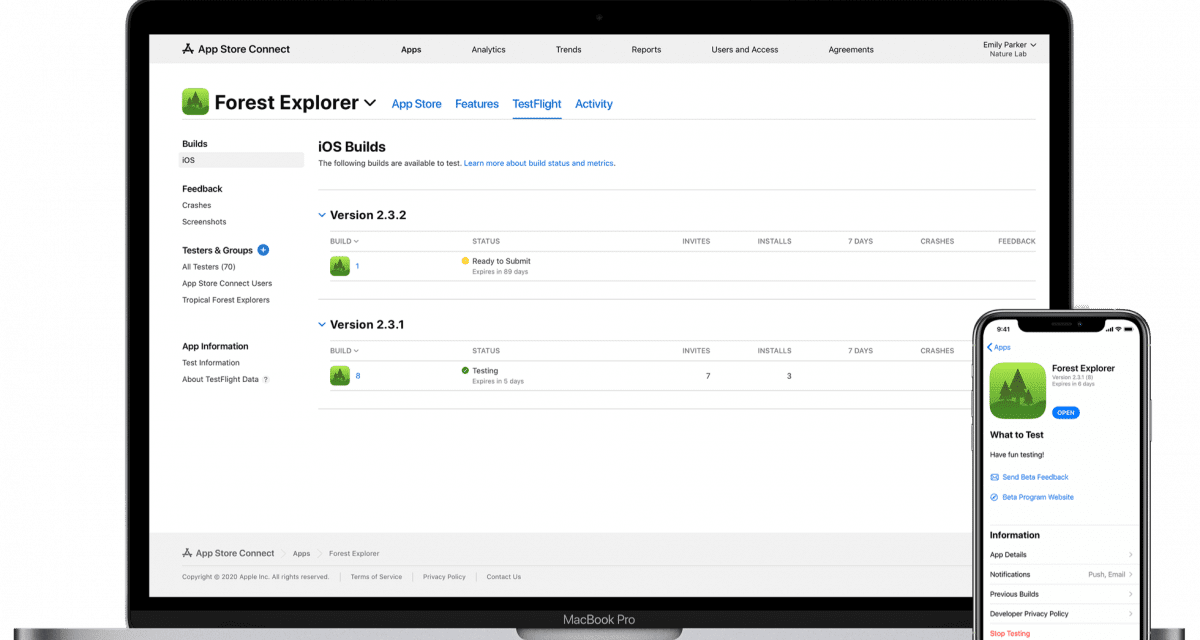Tap the Beta Program Website link text
The height and width of the screenshot is (640, 1200).
[x=1038, y=497]
